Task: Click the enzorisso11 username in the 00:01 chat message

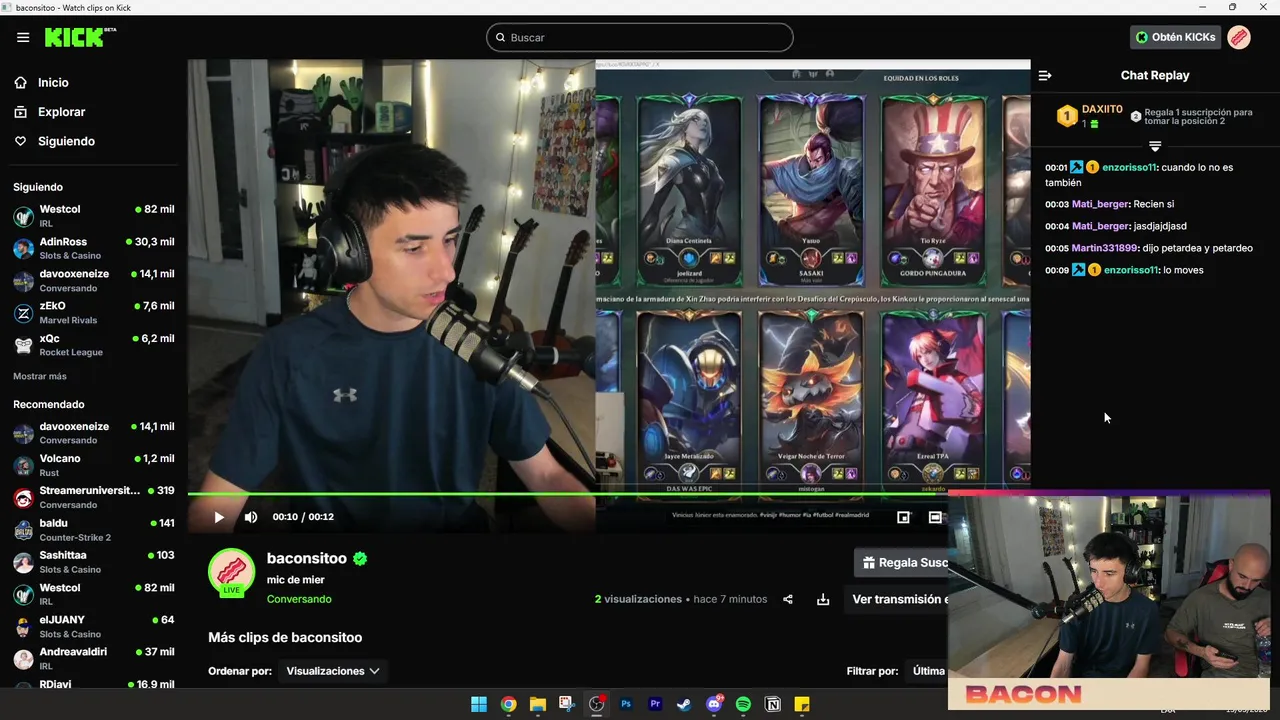Action: coord(1130,167)
